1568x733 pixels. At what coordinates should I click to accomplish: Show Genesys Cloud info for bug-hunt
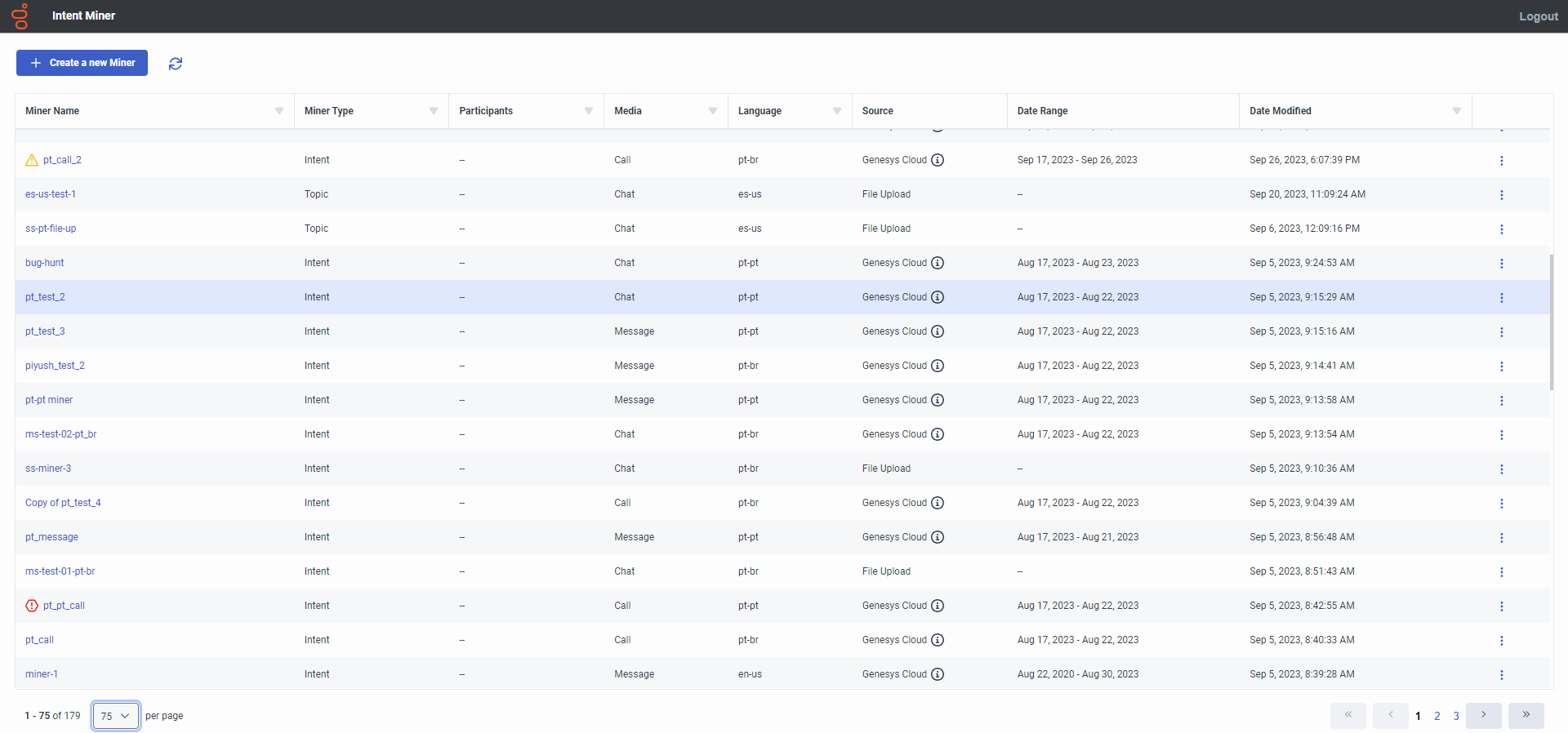pyautogui.click(x=938, y=263)
